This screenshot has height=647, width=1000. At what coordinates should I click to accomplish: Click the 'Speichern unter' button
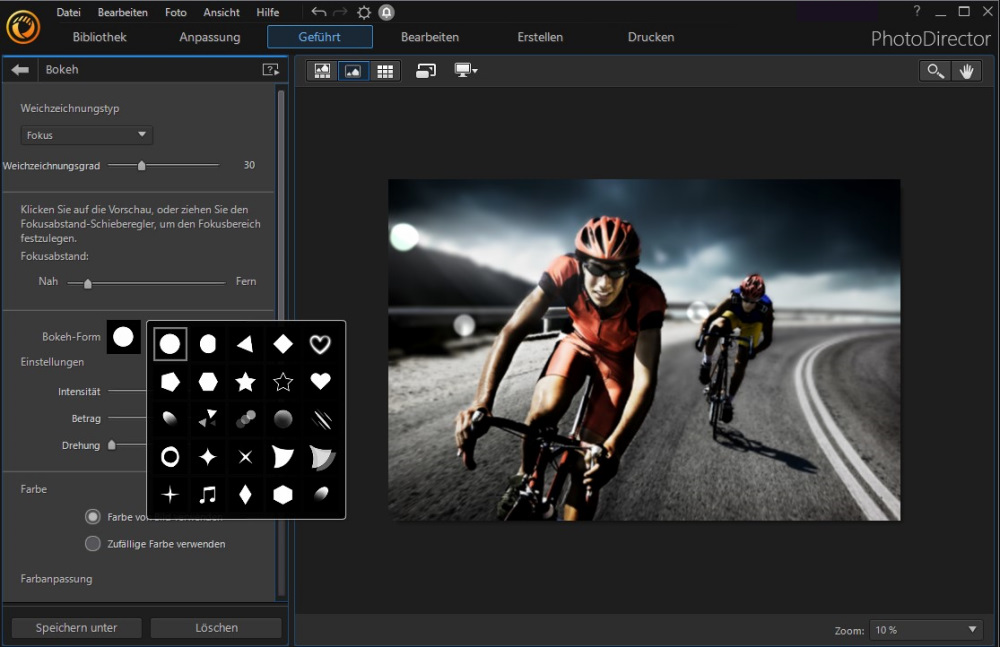pyautogui.click(x=76, y=628)
